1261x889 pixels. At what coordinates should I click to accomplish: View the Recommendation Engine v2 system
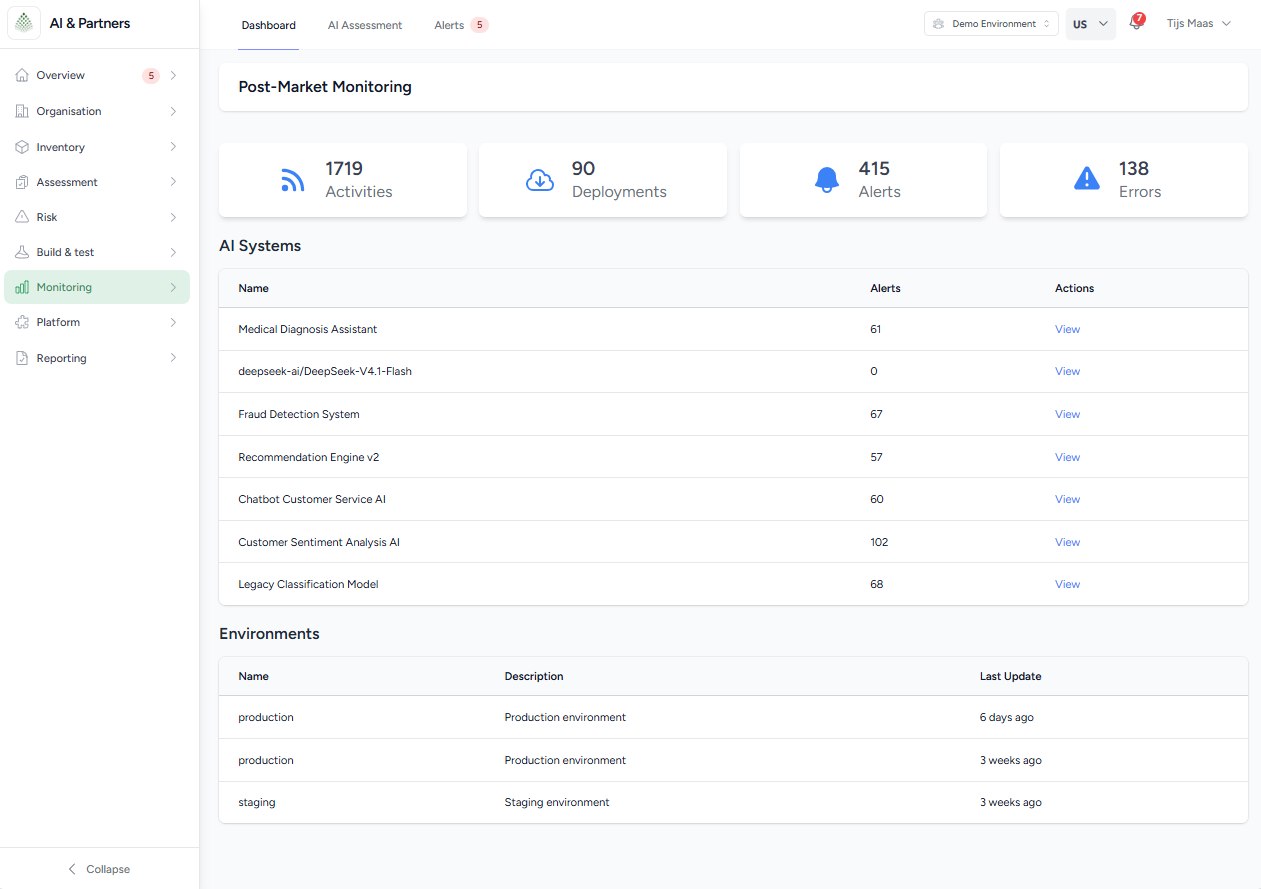pos(1067,457)
